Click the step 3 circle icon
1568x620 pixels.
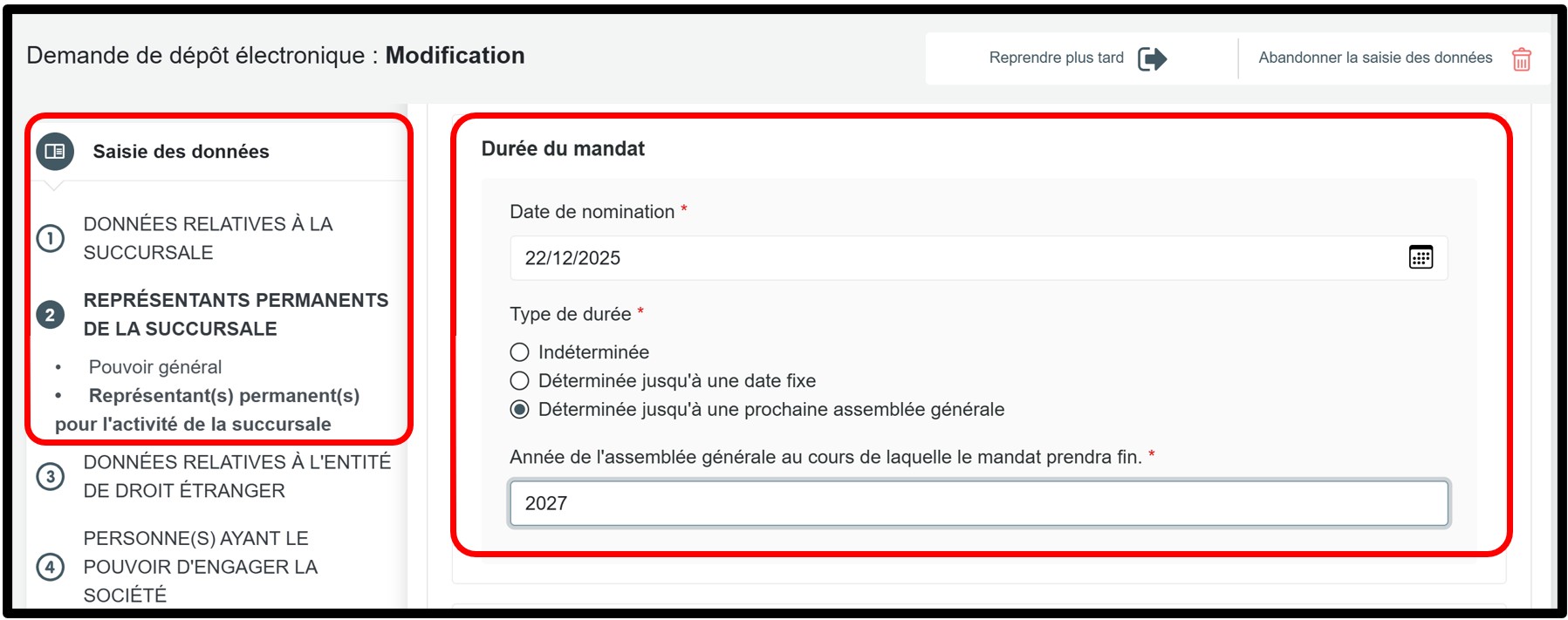click(x=51, y=476)
